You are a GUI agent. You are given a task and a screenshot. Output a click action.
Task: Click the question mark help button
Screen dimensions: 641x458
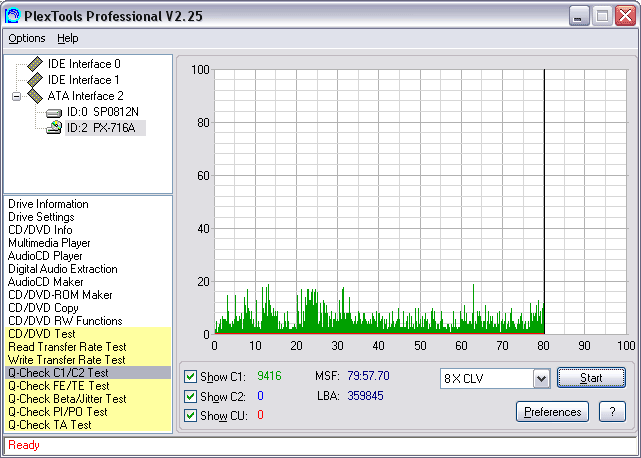612,412
